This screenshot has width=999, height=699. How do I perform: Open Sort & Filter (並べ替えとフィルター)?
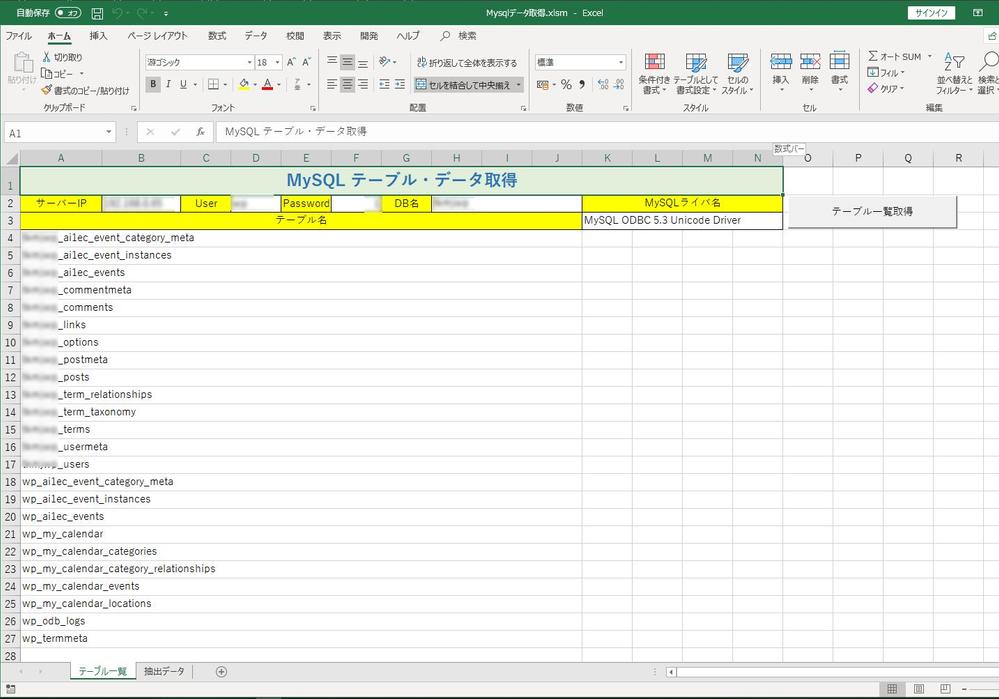(x=954, y=73)
